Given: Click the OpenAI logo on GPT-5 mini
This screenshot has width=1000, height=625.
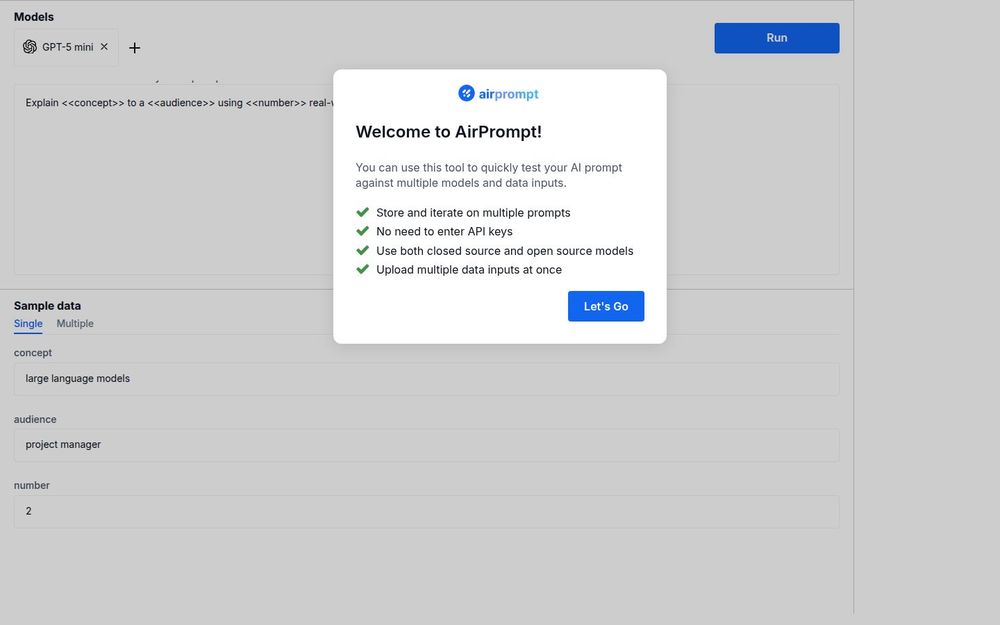Looking at the screenshot, I should point(29,47).
